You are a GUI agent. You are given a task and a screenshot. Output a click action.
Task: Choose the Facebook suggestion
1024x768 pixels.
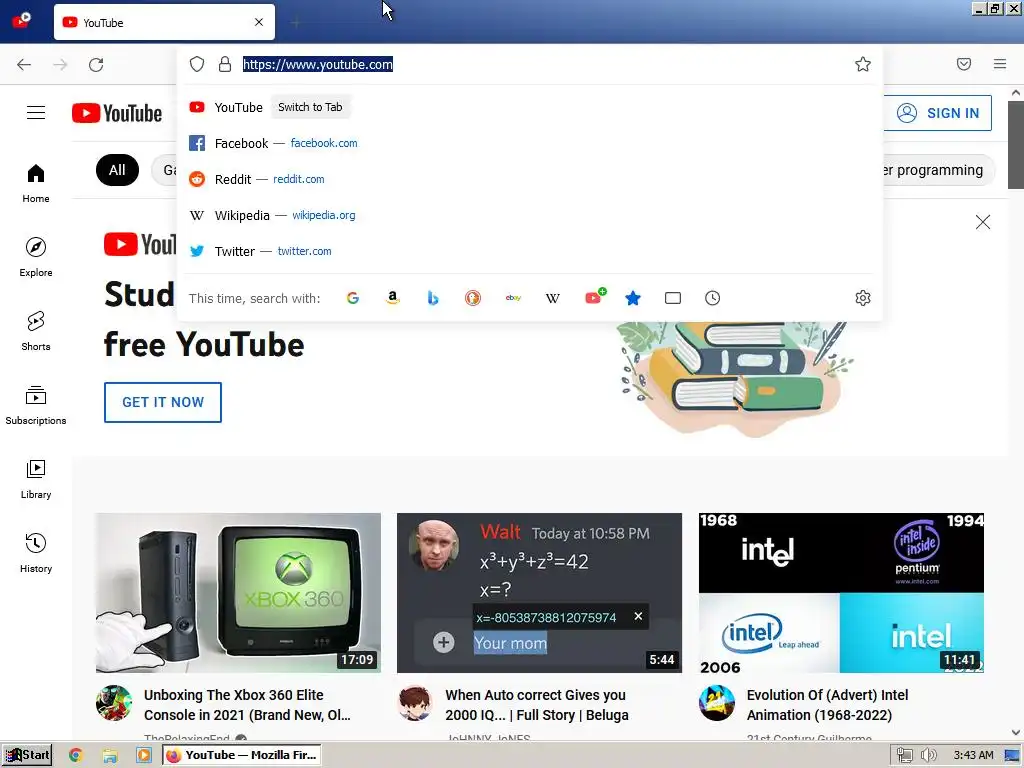point(529,143)
